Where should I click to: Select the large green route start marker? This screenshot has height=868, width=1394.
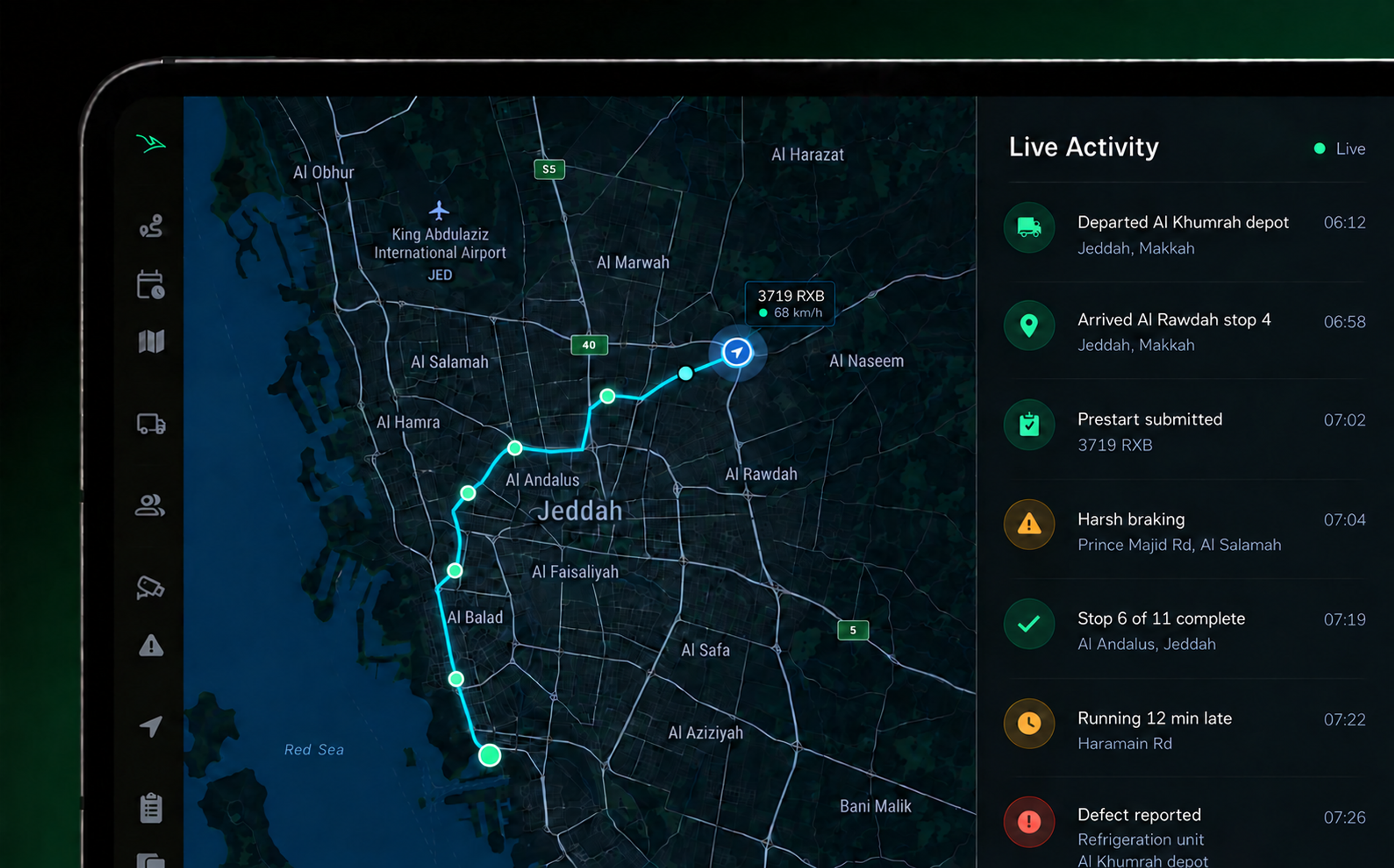[x=490, y=755]
